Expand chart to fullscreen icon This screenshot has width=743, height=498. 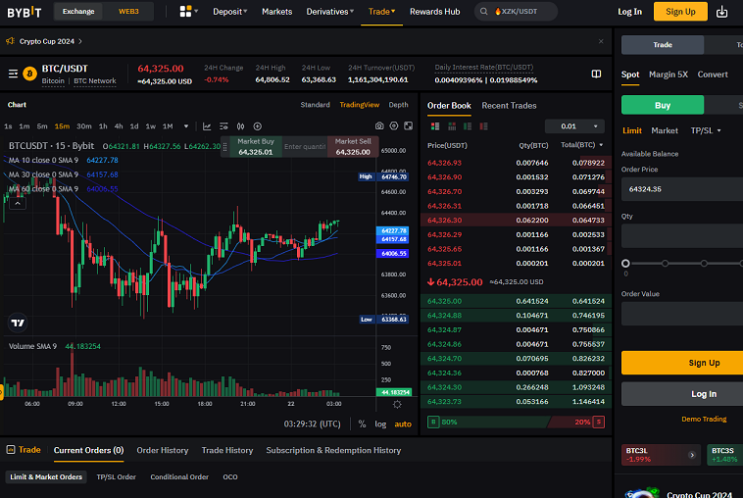tap(408, 126)
